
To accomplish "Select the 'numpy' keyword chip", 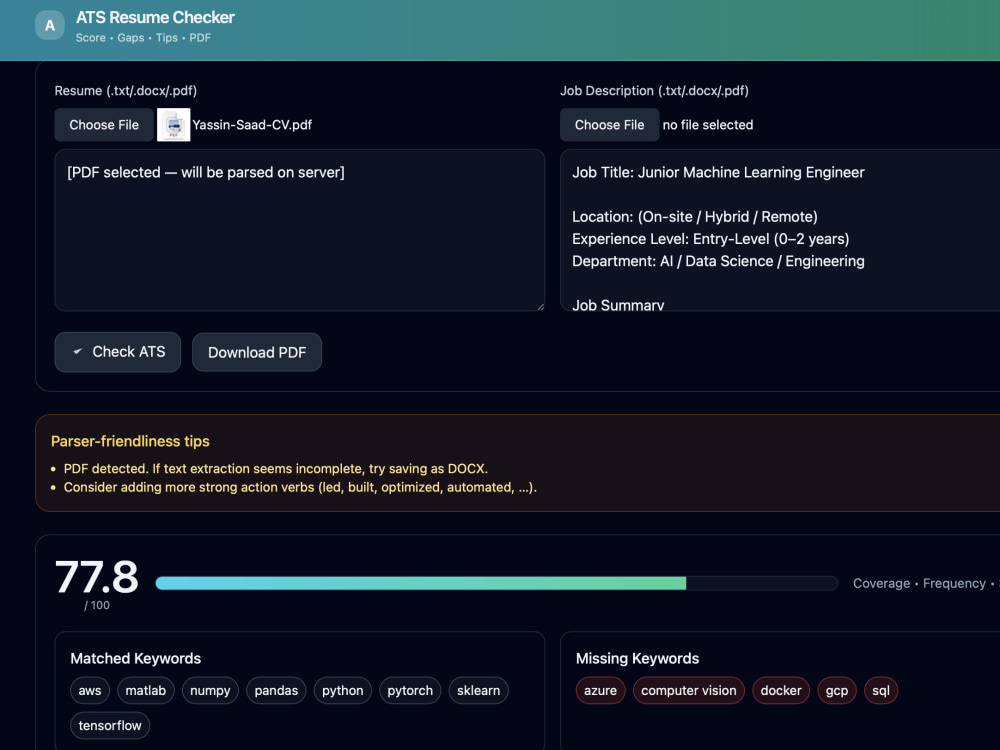I will pos(210,691).
